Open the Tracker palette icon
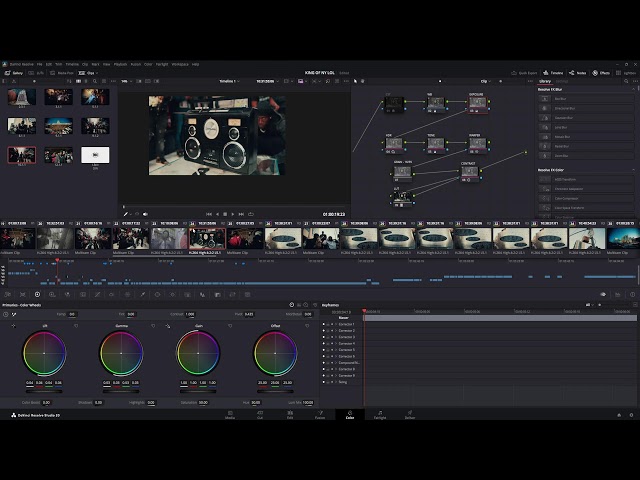Image resolution: width=640 pixels, height=480 pixels. [172, 294]
